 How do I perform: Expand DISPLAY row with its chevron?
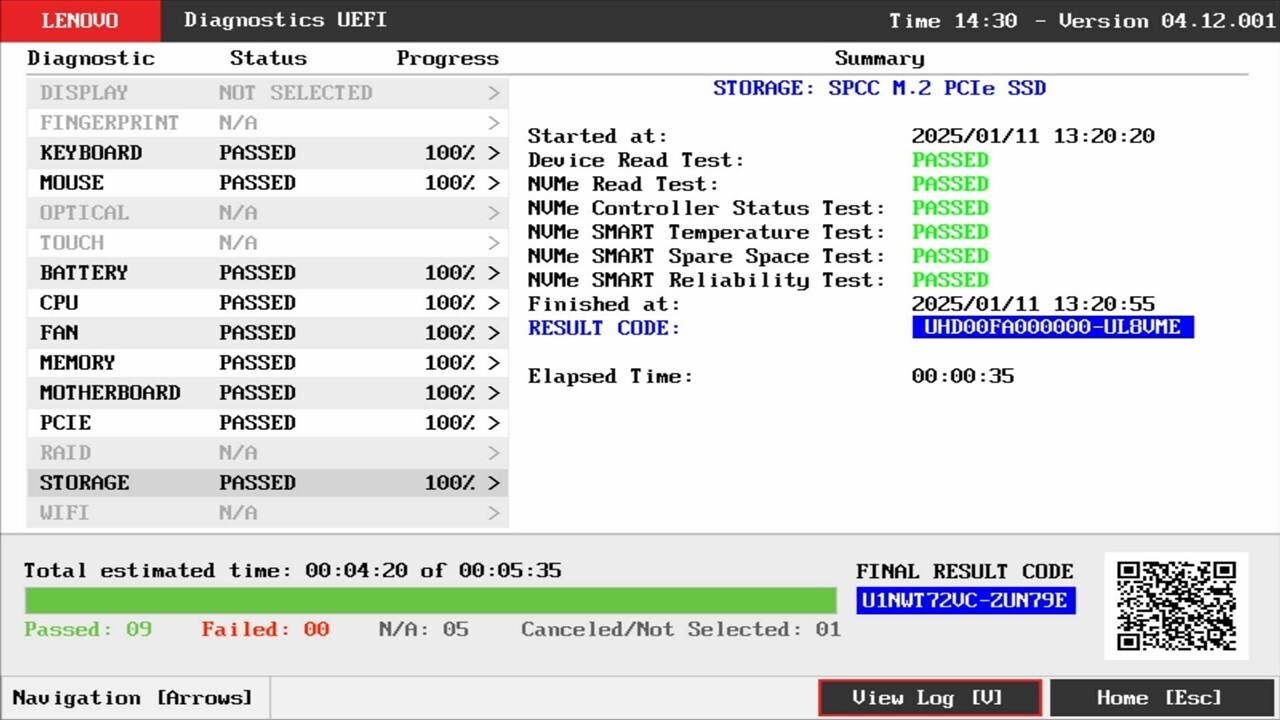pos(494,93)
